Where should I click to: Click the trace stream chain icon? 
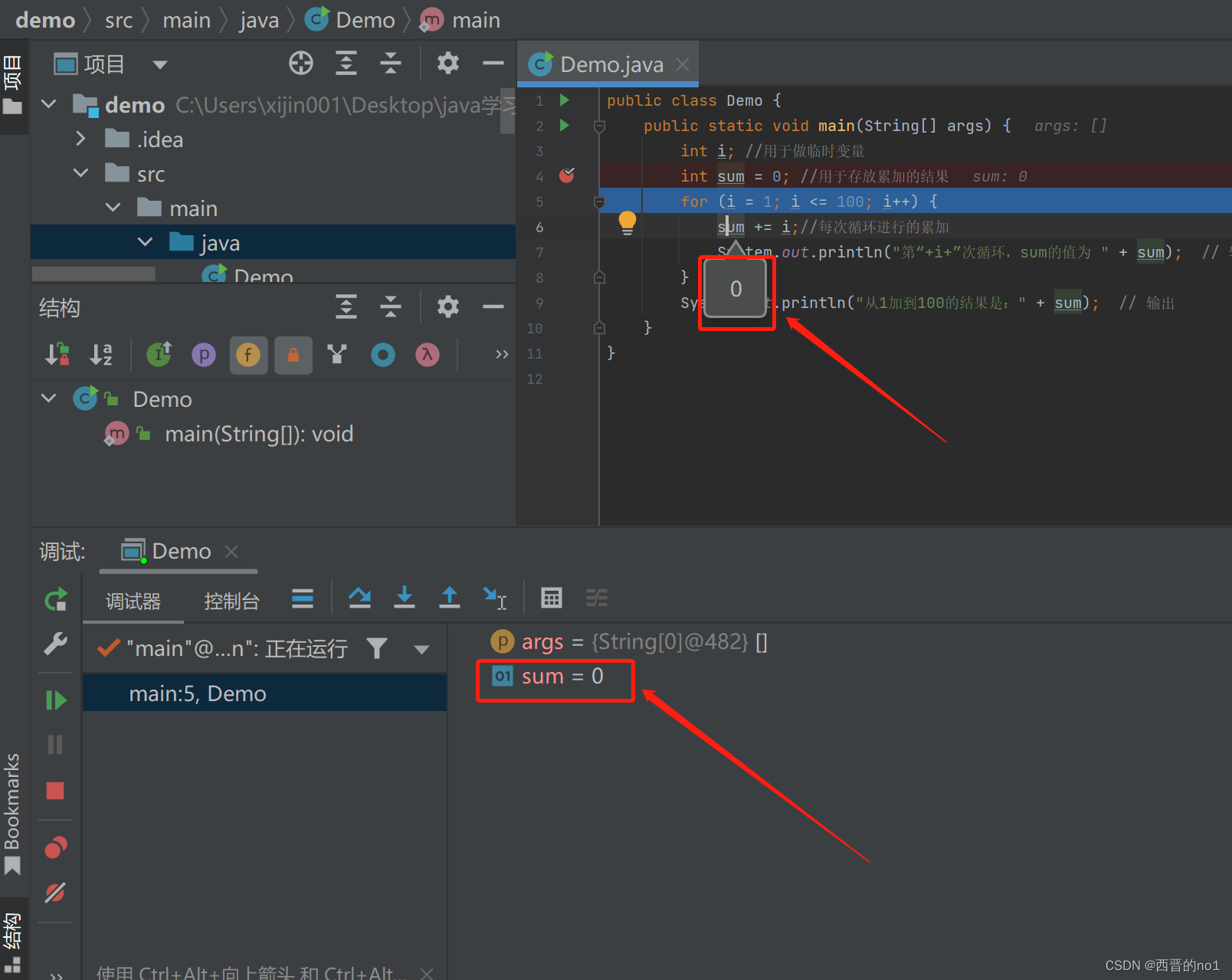[597, 598]
